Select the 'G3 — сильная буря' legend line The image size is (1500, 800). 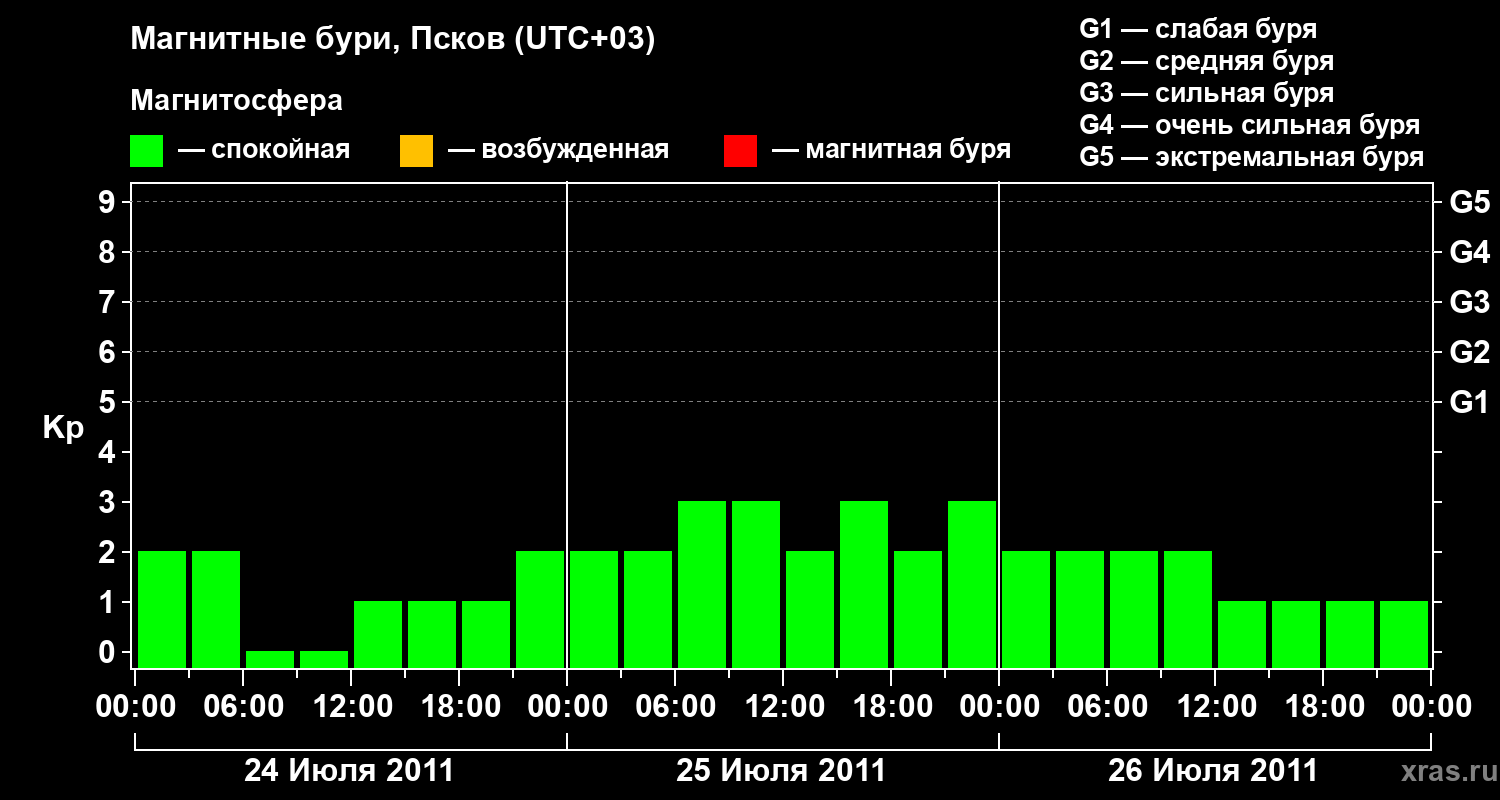coord(1207,93)
